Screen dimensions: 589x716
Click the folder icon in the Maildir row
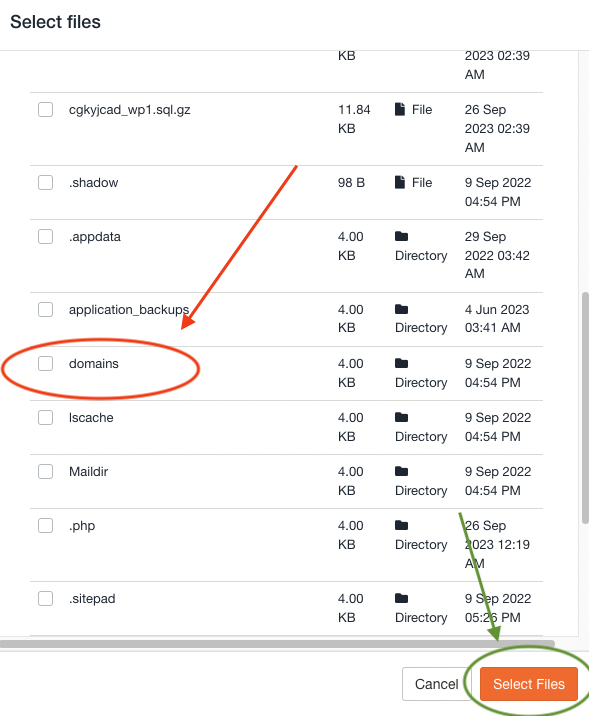401,471
